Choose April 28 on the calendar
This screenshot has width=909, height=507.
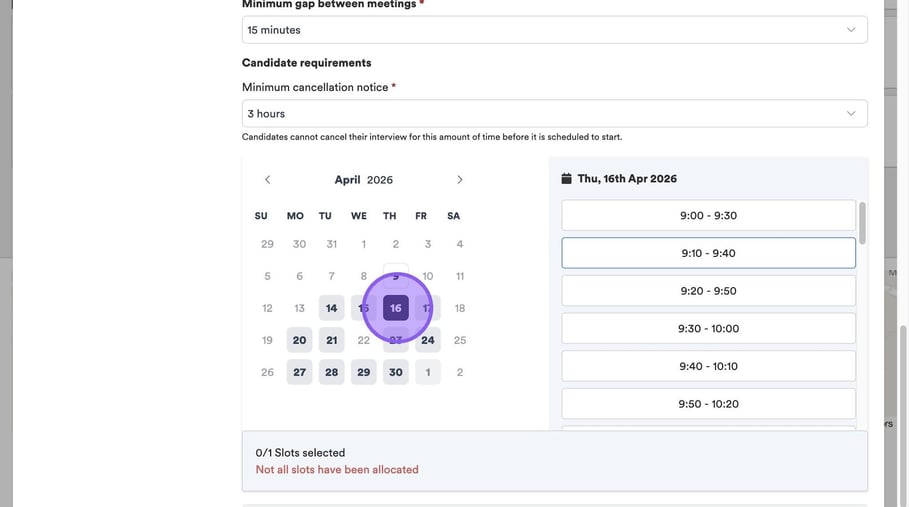331,372
